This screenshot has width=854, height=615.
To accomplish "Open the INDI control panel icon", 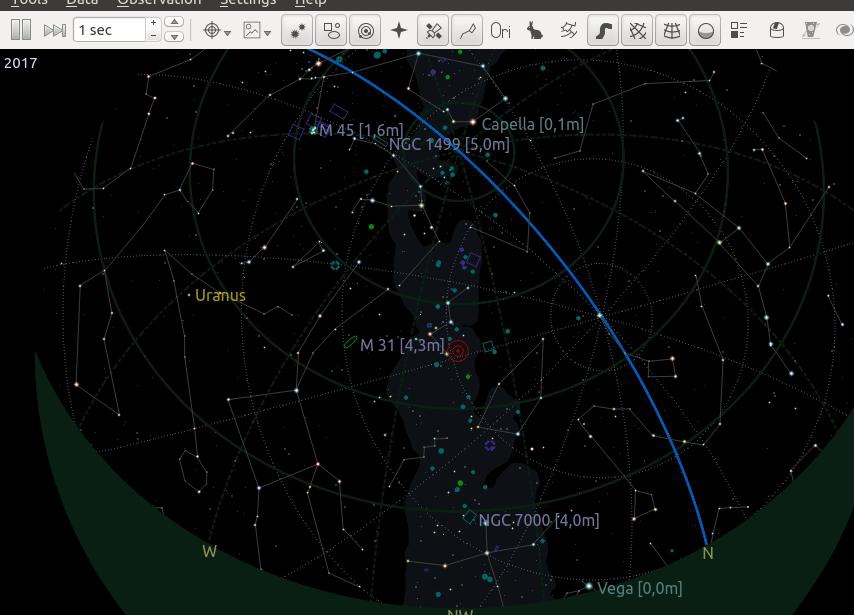I will (810, 31).
